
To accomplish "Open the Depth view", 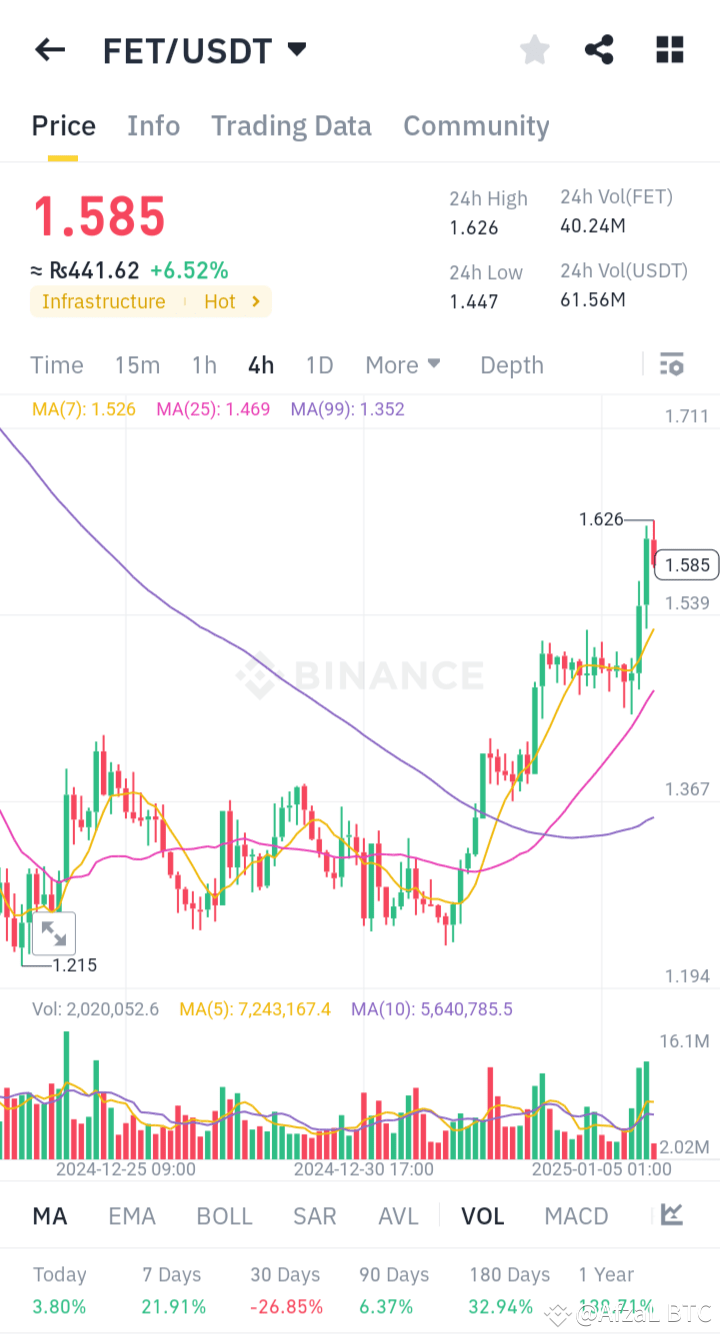I will (511, 365).
